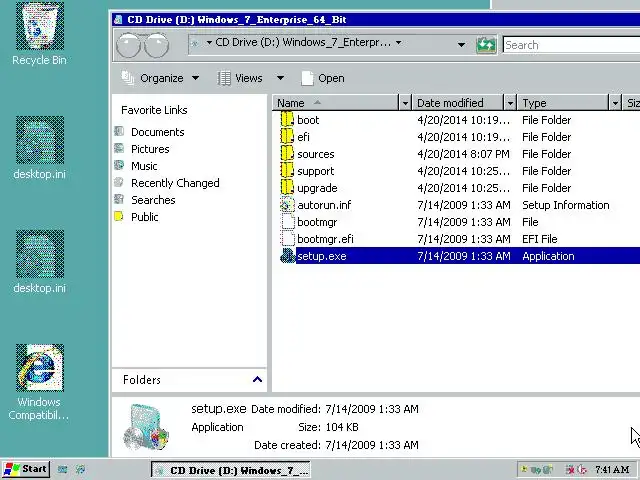Click the EFI File type cell
This screenshot has width=640, height=480.
[540, 239]
